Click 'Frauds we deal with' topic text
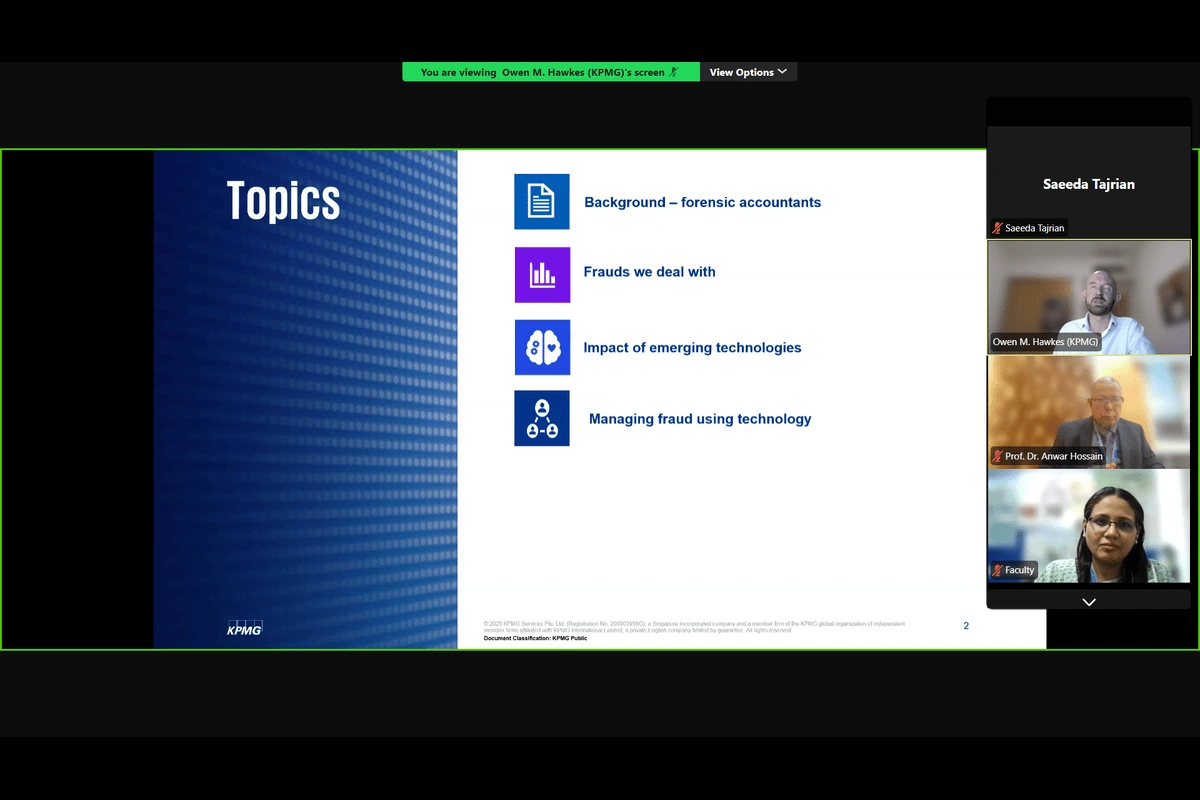The width and height of the screenshot is (1200, 800). click(649, 272)
